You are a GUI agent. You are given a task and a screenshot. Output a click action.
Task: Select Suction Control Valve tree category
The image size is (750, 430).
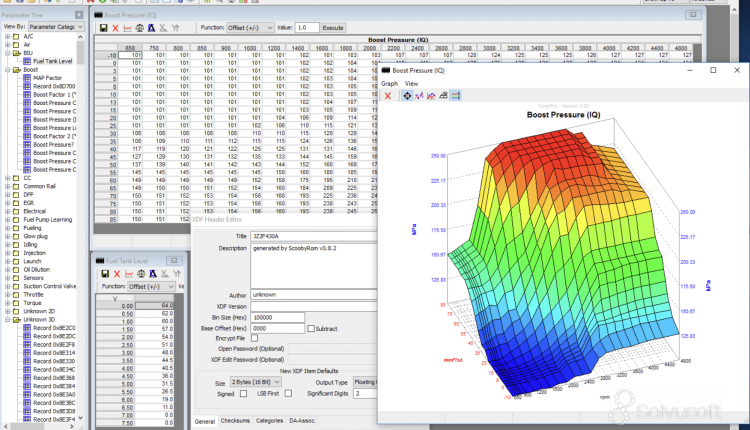click(50, 286)
